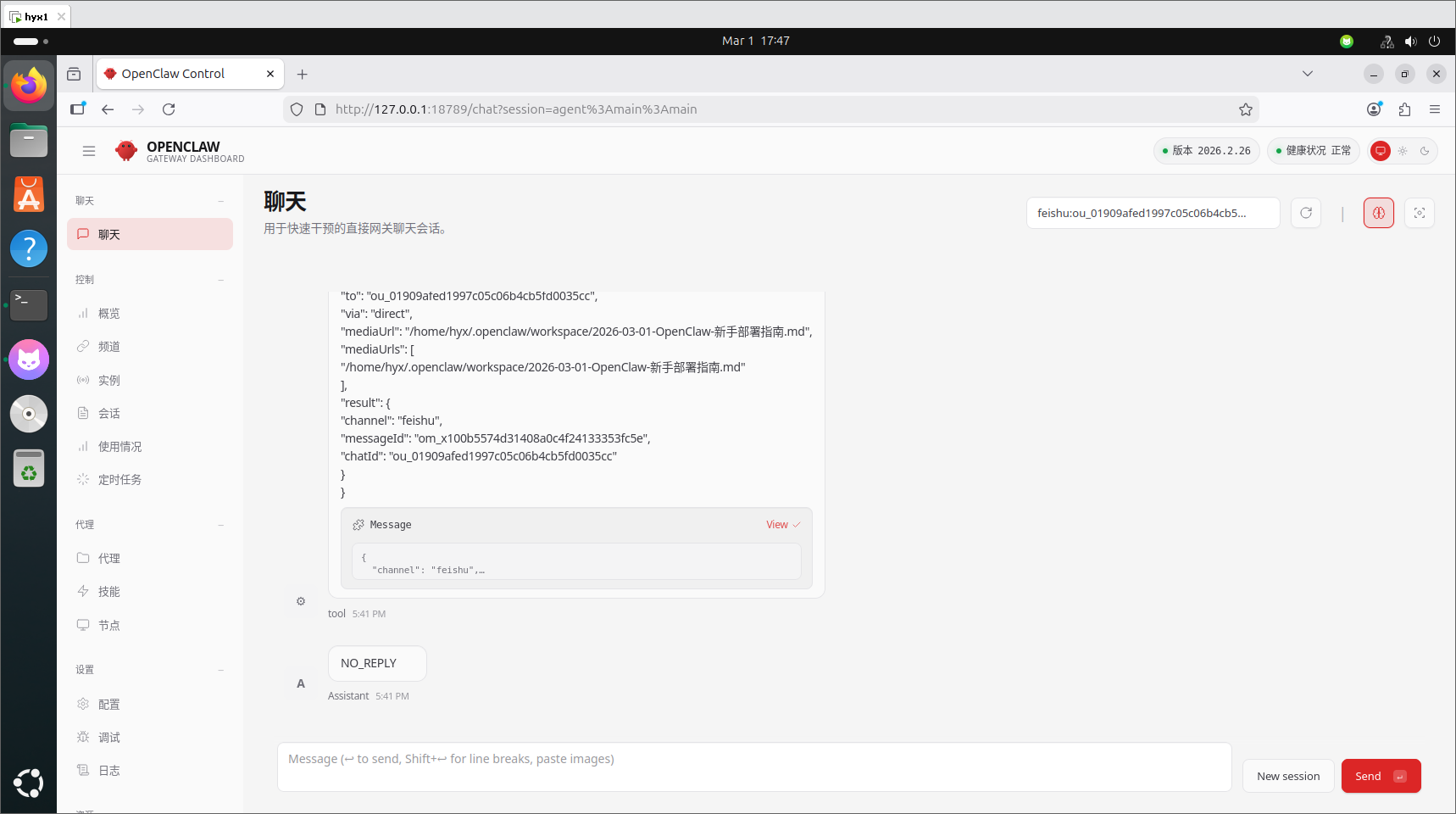1456x814 pixels.
Task: Open Ubuntu App Center from dock
Action: click(29, 195)
